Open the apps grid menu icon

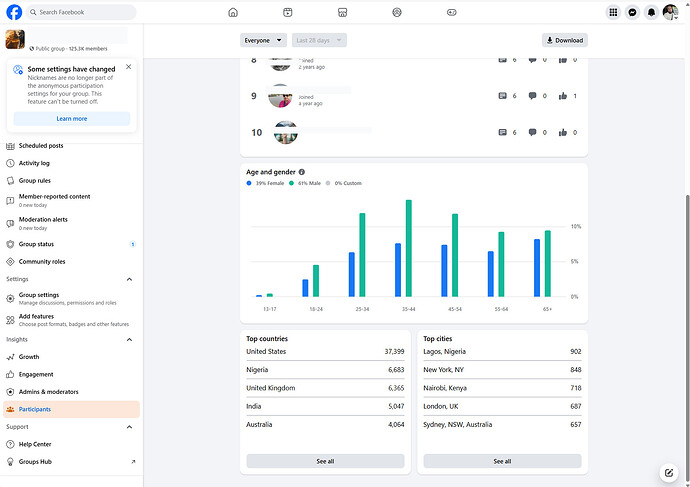pyautogui.click(x=613, y=12)
